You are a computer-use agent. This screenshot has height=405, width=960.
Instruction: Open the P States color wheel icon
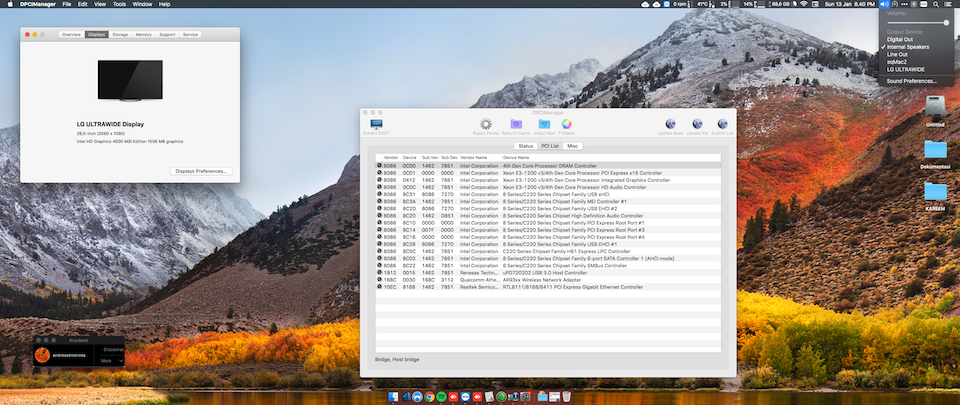[x=567, y=124]
